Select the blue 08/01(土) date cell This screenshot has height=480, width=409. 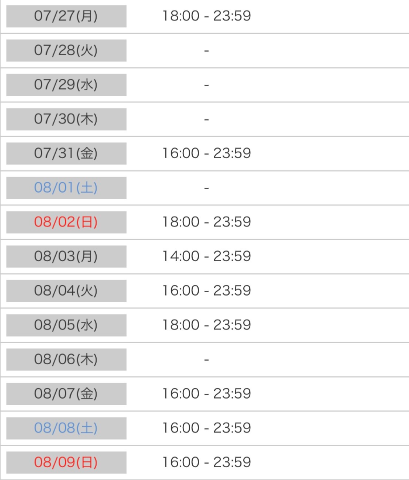click(x=66, y=188)
